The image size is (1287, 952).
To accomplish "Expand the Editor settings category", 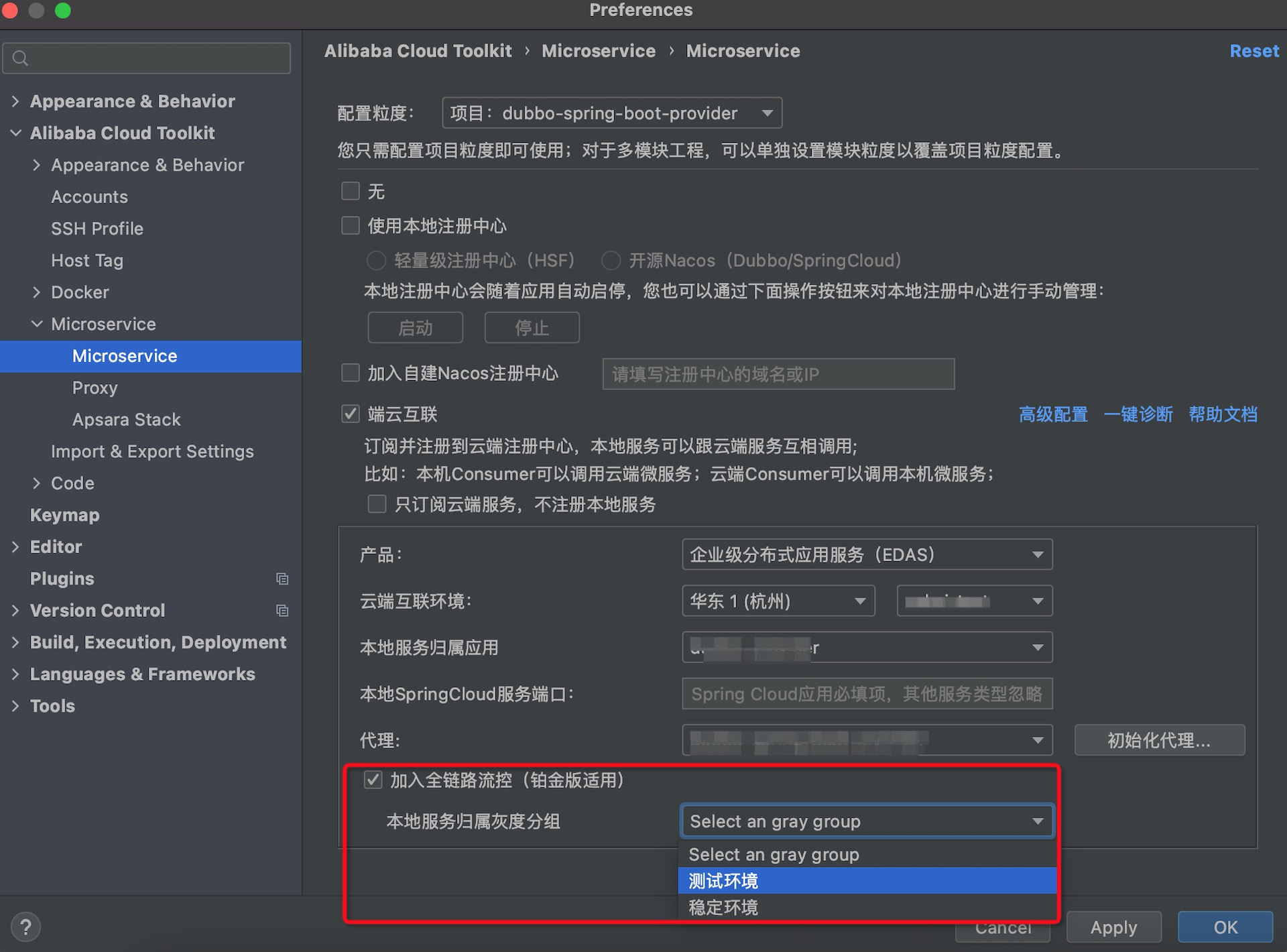I will pos(16,547).
